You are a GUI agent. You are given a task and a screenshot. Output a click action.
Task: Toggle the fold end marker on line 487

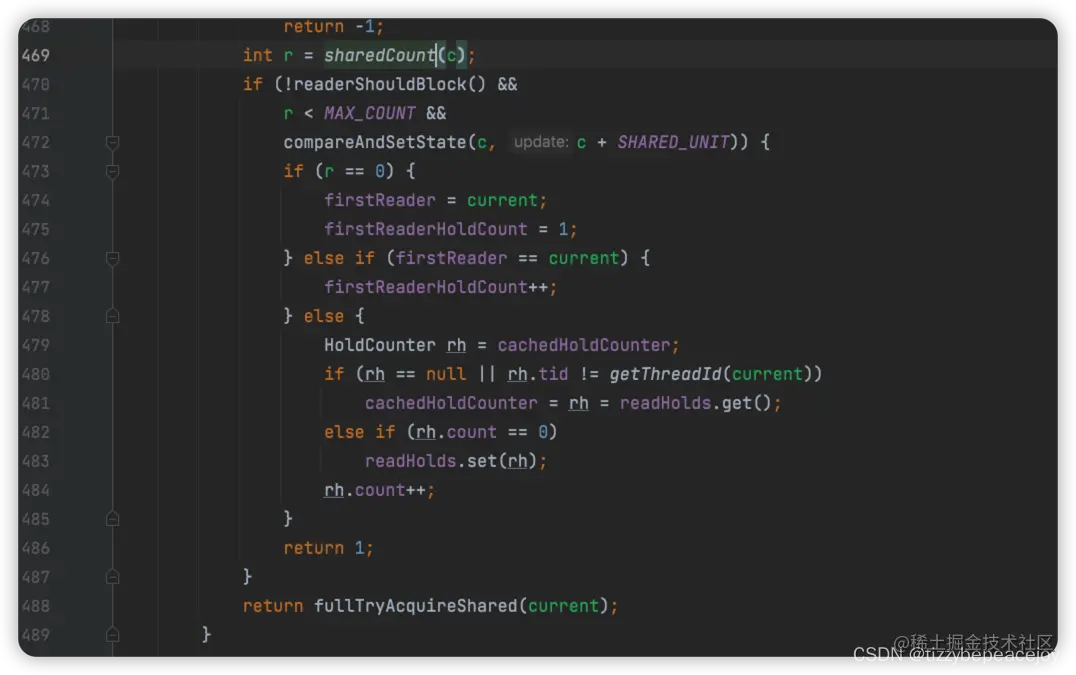113,578
